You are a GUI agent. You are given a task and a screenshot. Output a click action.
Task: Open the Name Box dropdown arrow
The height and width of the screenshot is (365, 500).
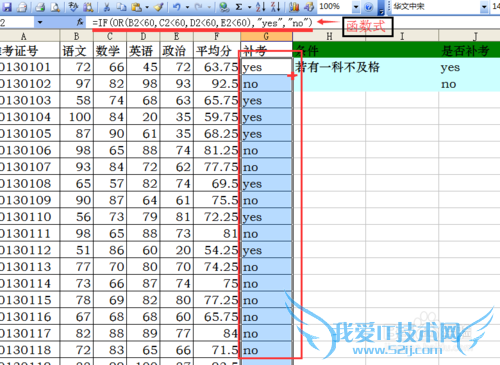pyautogui.click(x=40, y=23)
